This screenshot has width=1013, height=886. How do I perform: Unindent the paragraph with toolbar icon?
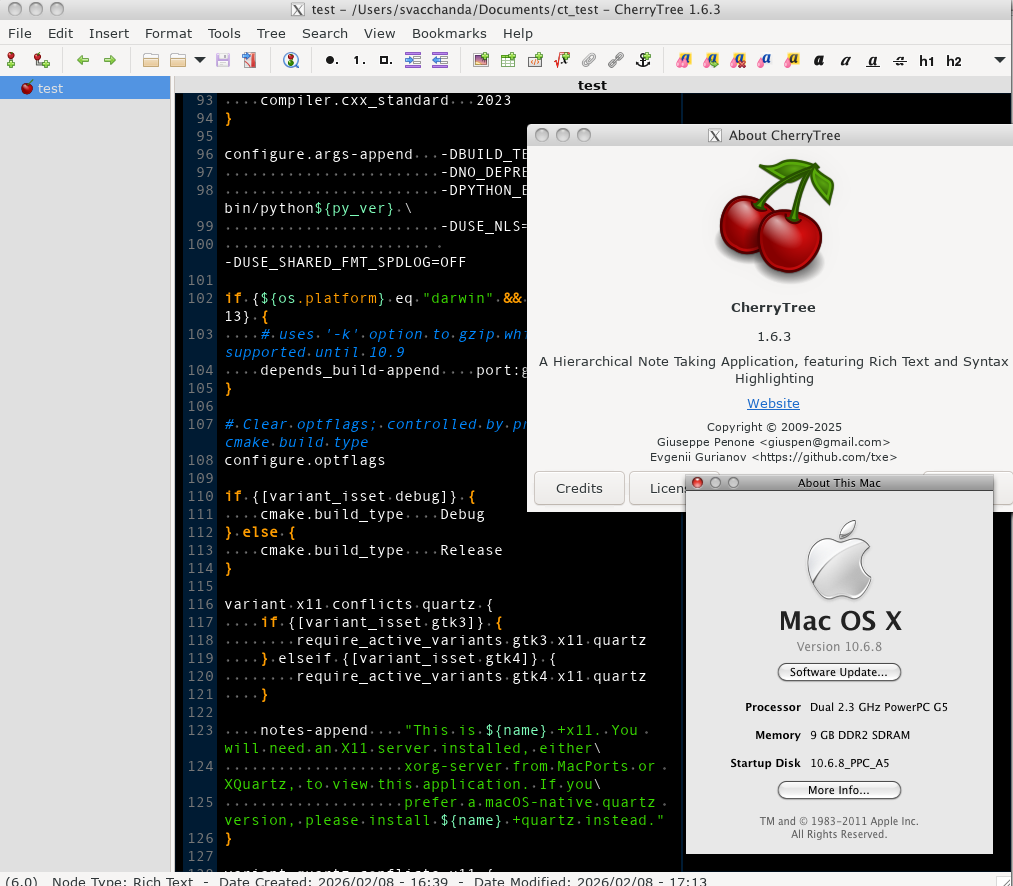pyautogui.click(x=440, y=60)
